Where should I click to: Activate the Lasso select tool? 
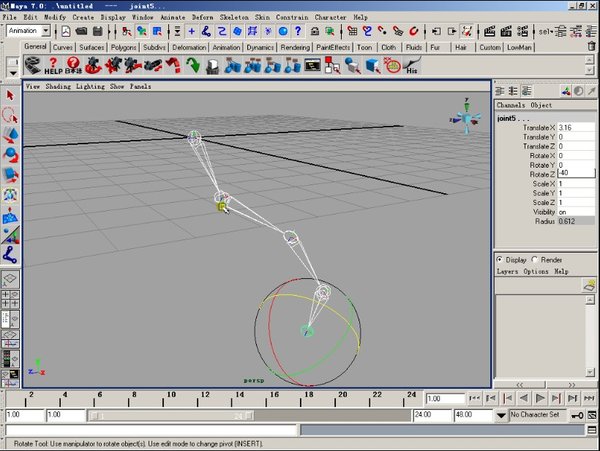click(10, 114)
